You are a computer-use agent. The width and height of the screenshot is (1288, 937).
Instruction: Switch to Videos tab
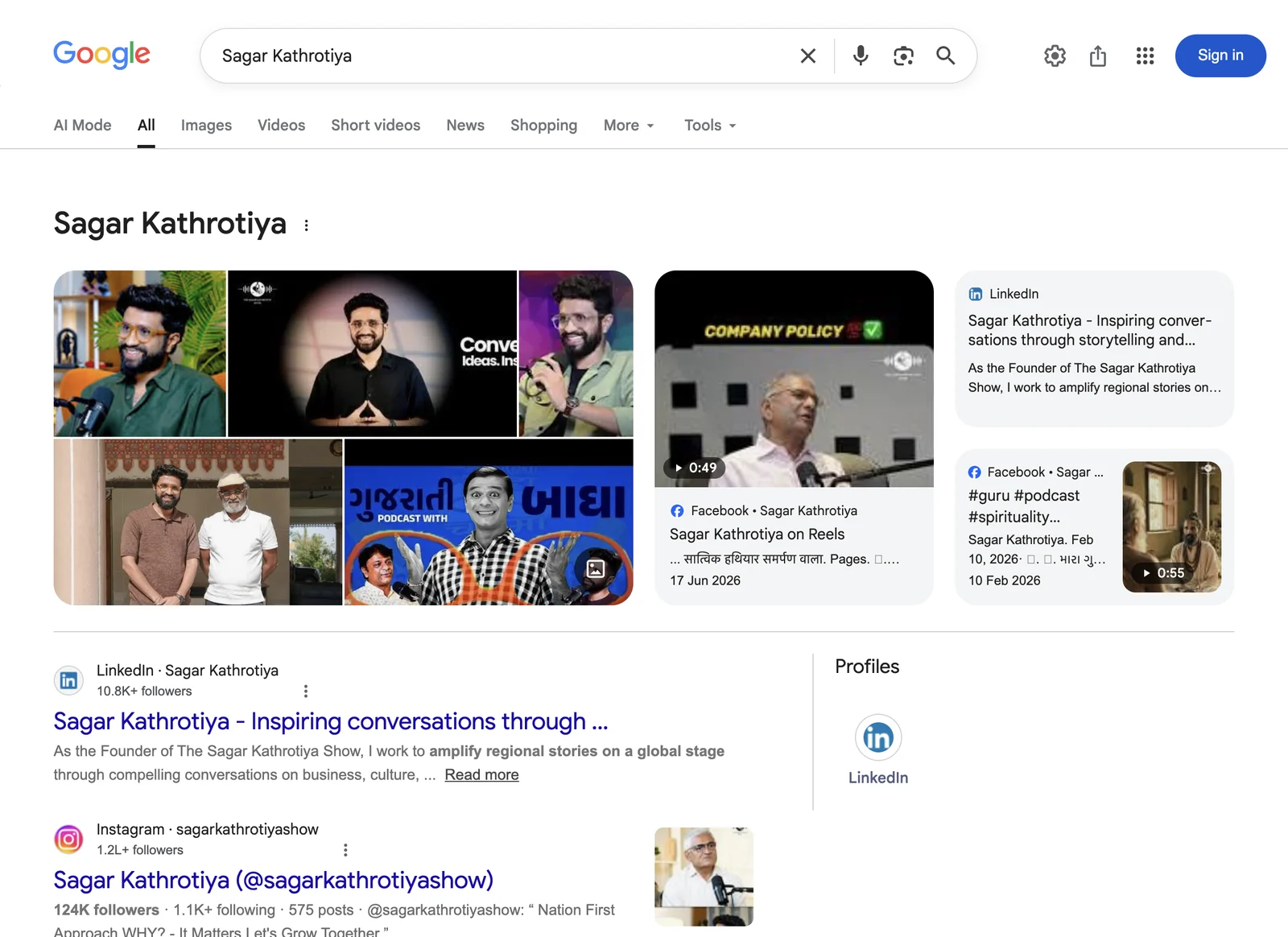(x=281, y=125)
